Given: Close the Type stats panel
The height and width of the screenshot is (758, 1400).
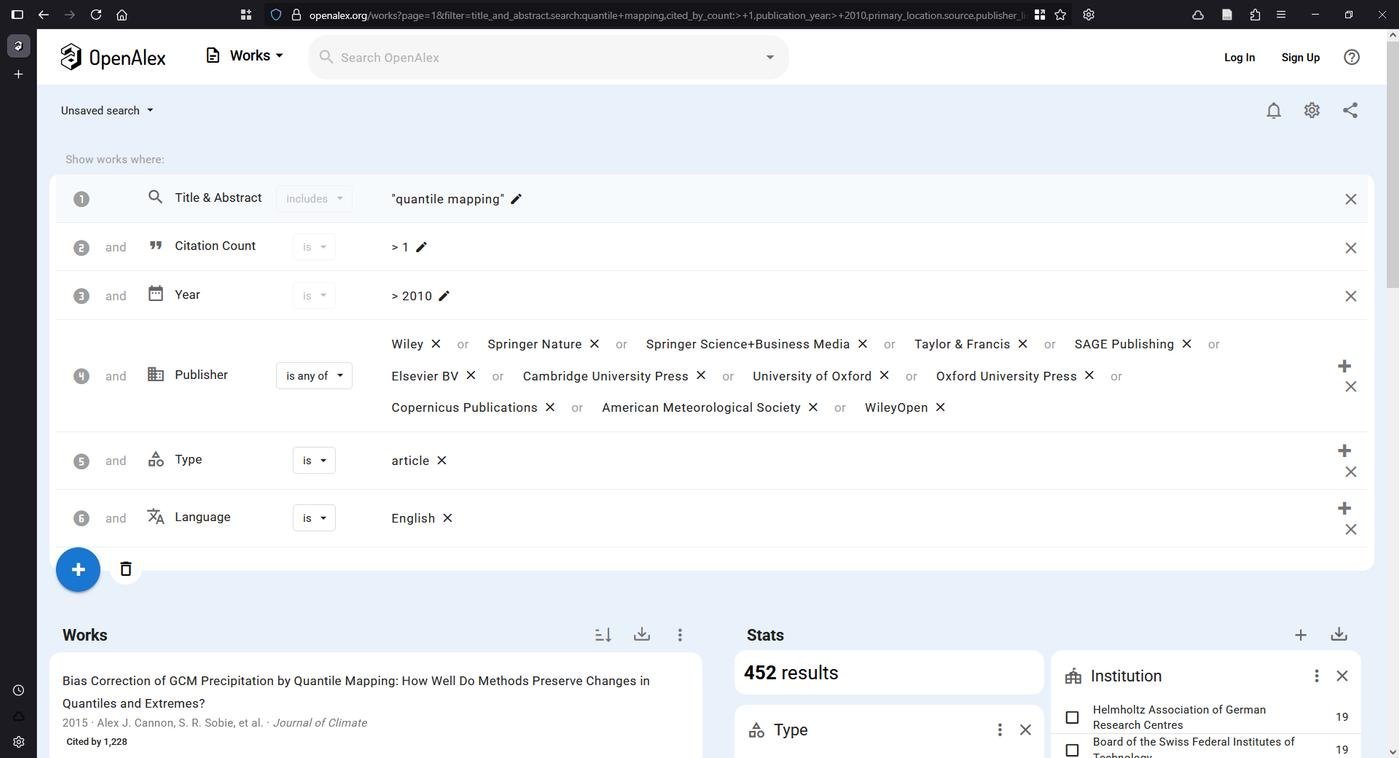Looking at the screenshot, I should pyautogui.click(x=1025, y=730).
